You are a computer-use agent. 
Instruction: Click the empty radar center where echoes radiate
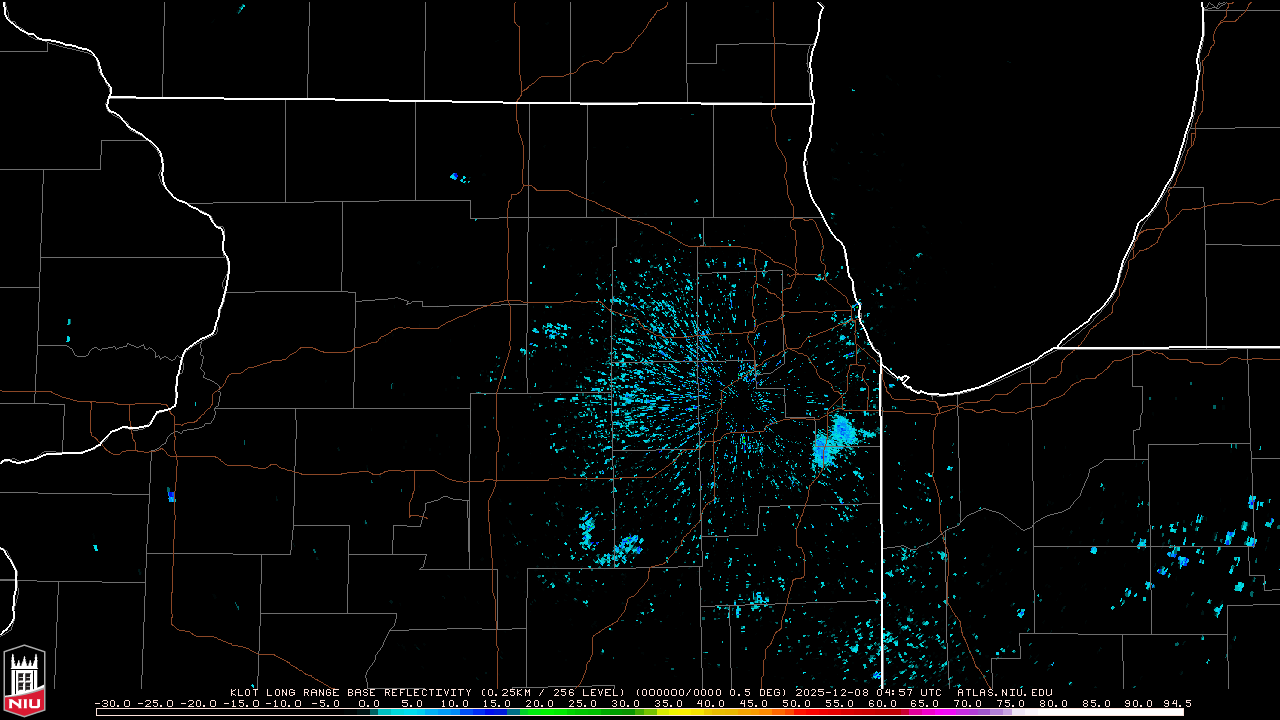(x=742, y=408)
